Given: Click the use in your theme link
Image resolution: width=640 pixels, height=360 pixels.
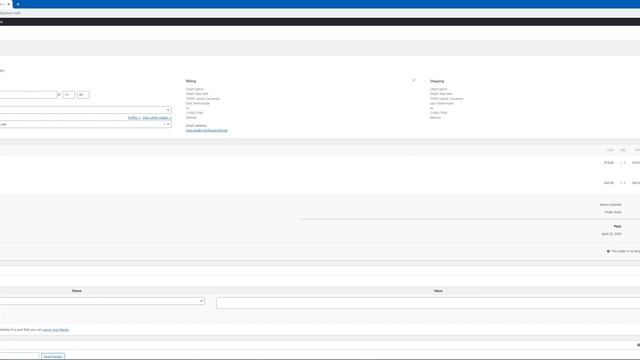Looking at the screenshot, I should click(x=56, y=330).
